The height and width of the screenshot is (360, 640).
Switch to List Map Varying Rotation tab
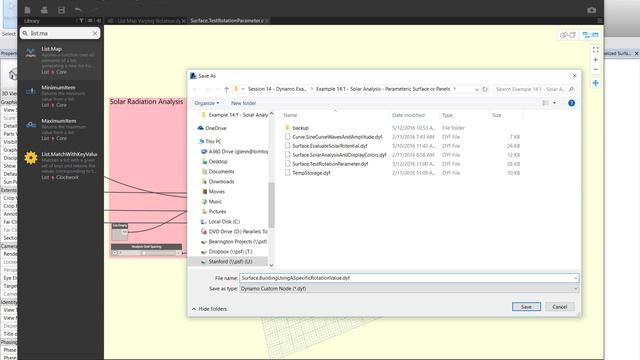(x=144, y=20)
